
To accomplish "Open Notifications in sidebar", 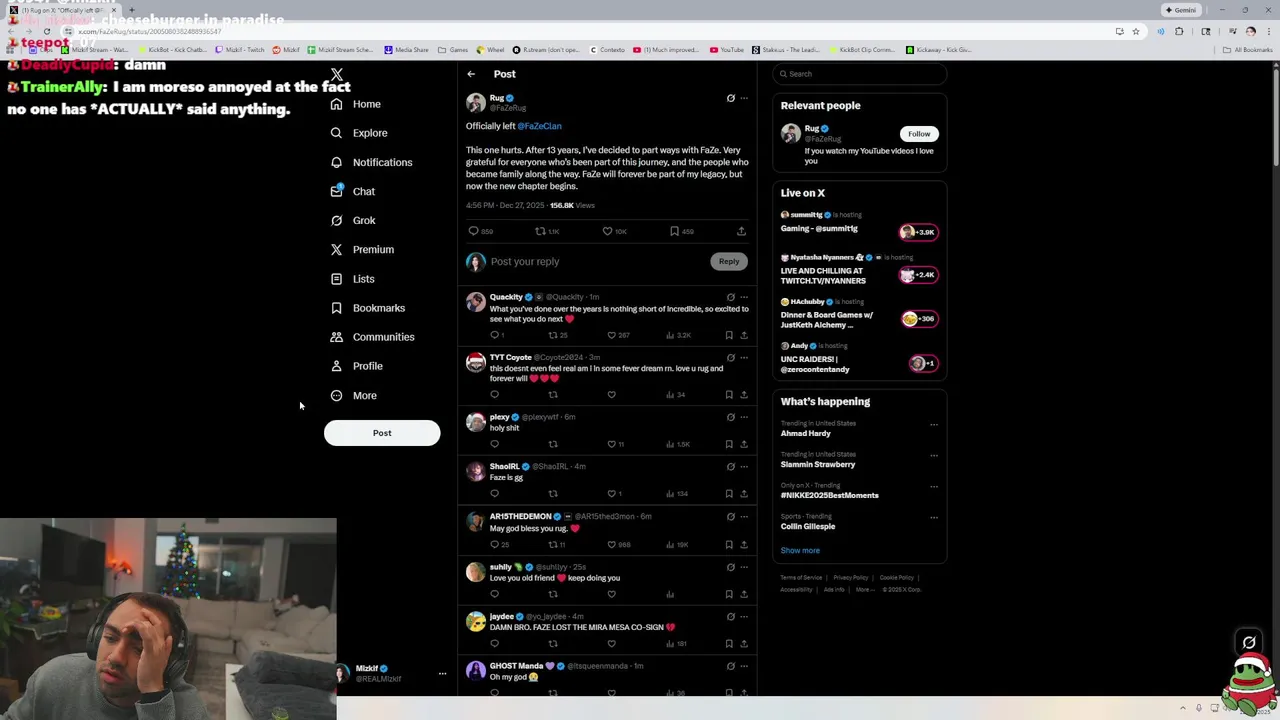I will tap(370, 162).
